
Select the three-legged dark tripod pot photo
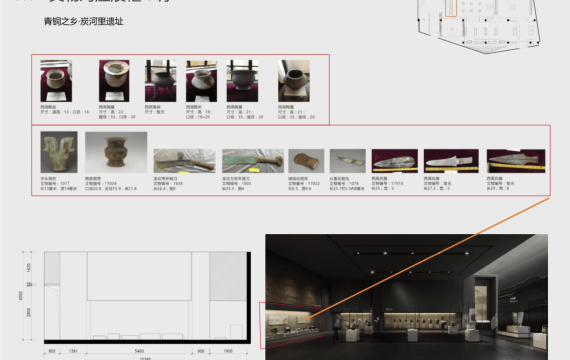[x=160, y=81]
